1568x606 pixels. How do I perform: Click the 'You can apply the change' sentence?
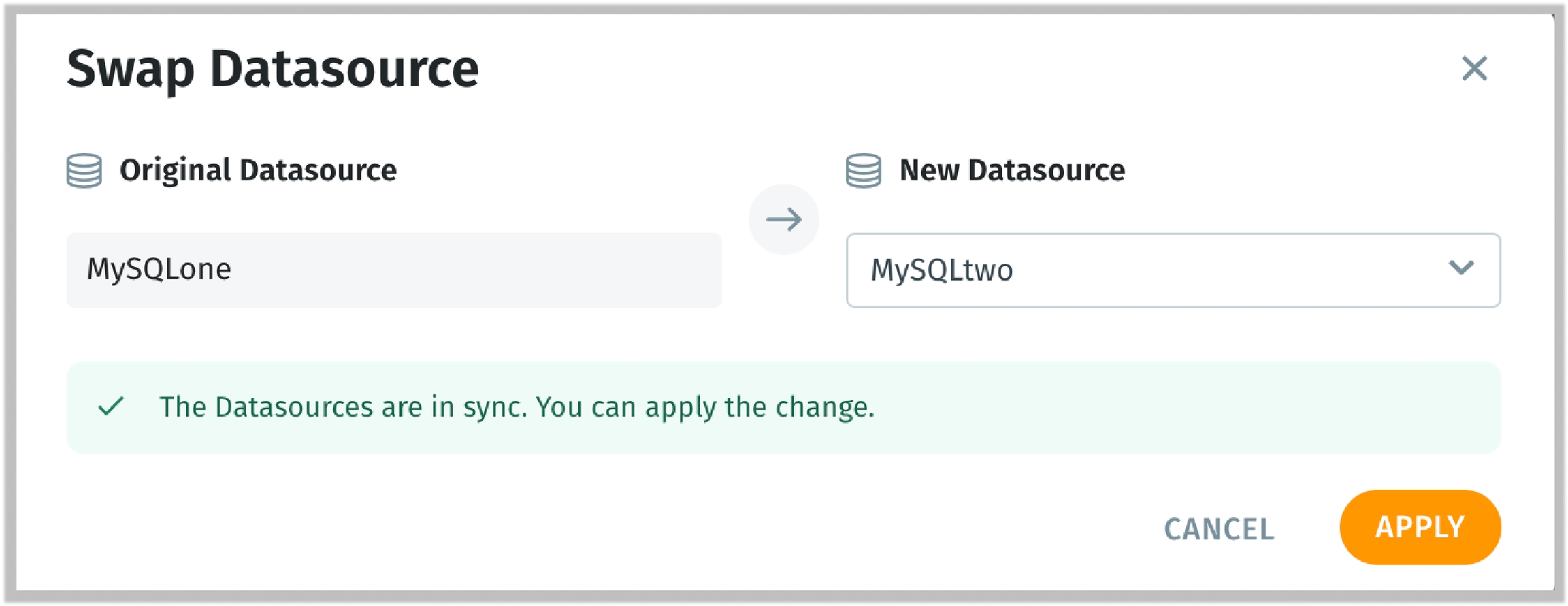(705, 407)
